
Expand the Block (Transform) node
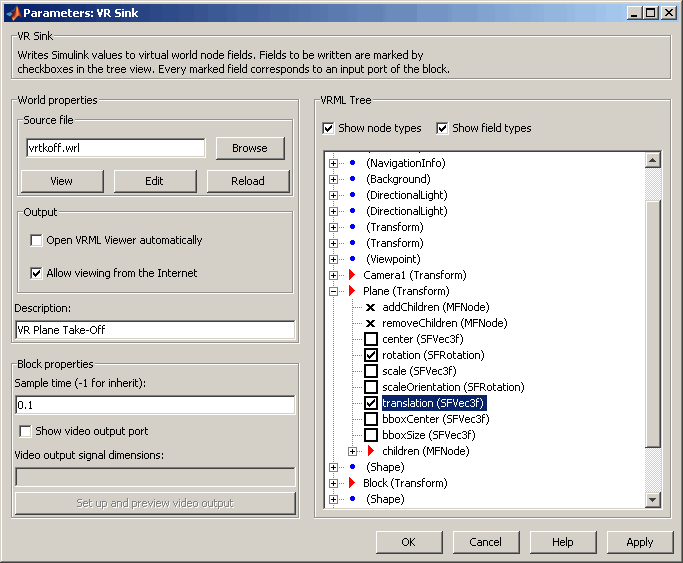[x=334, y=483]
